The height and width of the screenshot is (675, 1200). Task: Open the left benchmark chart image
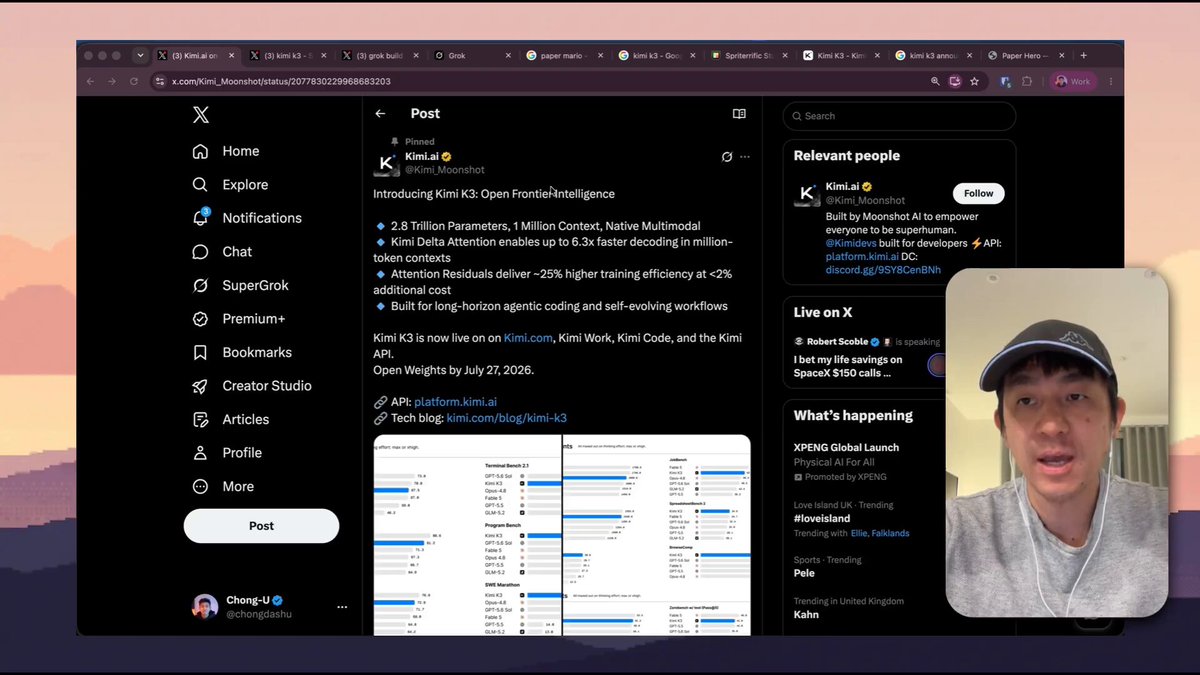tap(467, 535)
